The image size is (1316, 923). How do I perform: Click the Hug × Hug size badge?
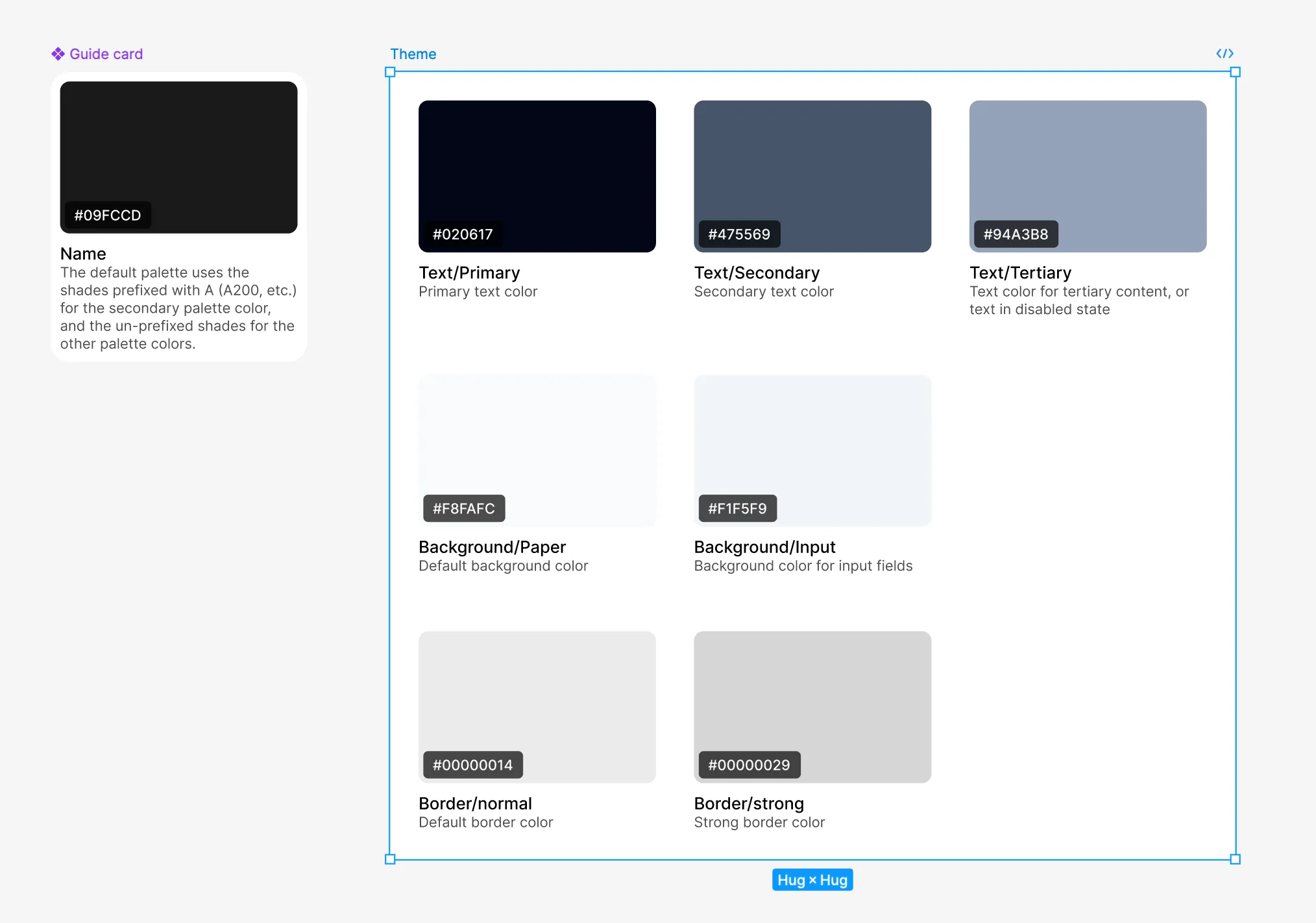(x=812, y=880)
